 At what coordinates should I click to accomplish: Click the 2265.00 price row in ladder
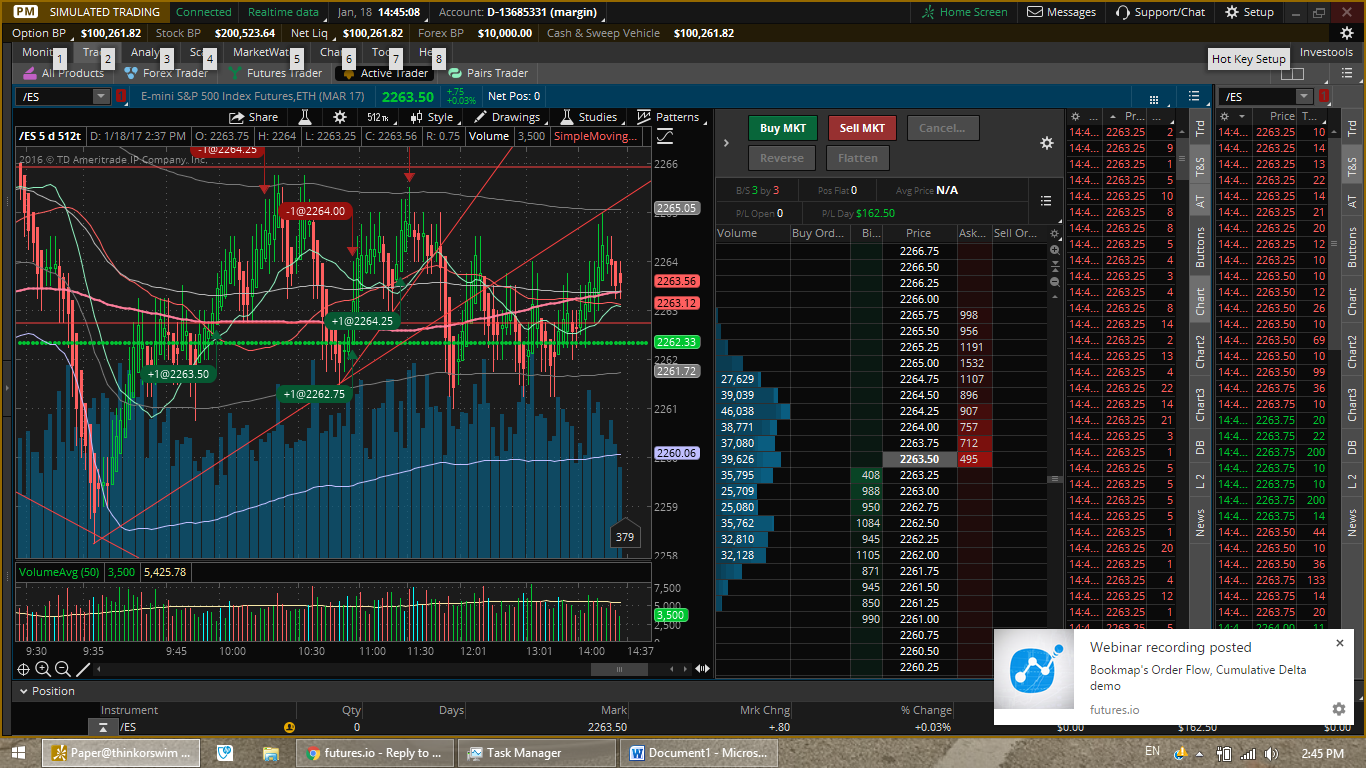pyautogui.click(x=919, y=363)
